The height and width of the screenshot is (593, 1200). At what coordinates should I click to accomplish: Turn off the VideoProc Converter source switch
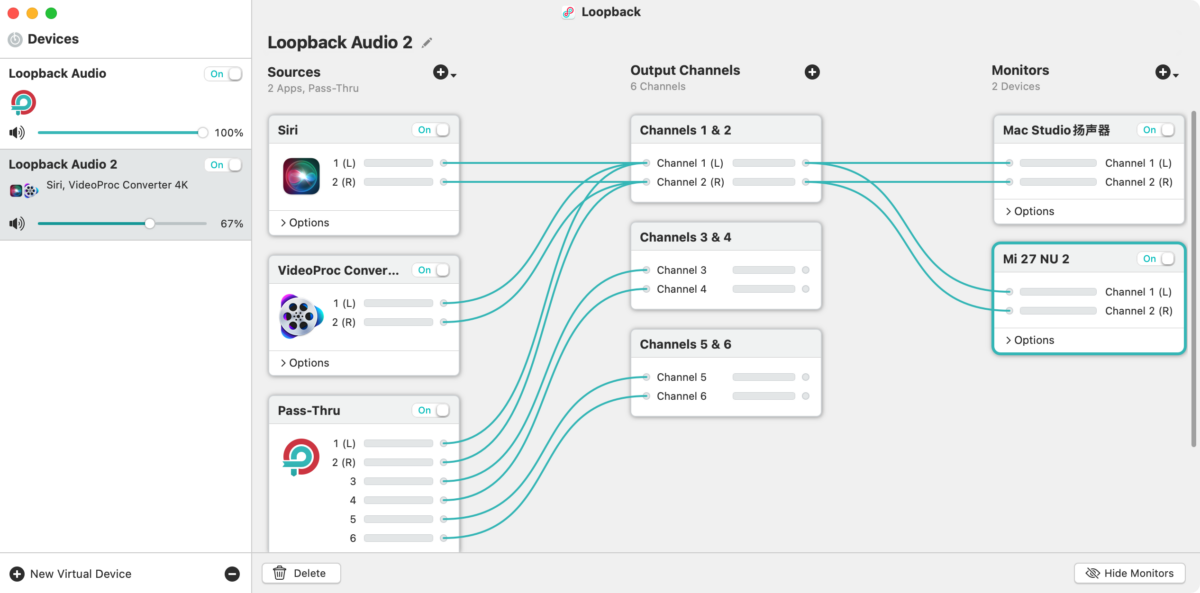pyautogui.click(x=431, y=270)
